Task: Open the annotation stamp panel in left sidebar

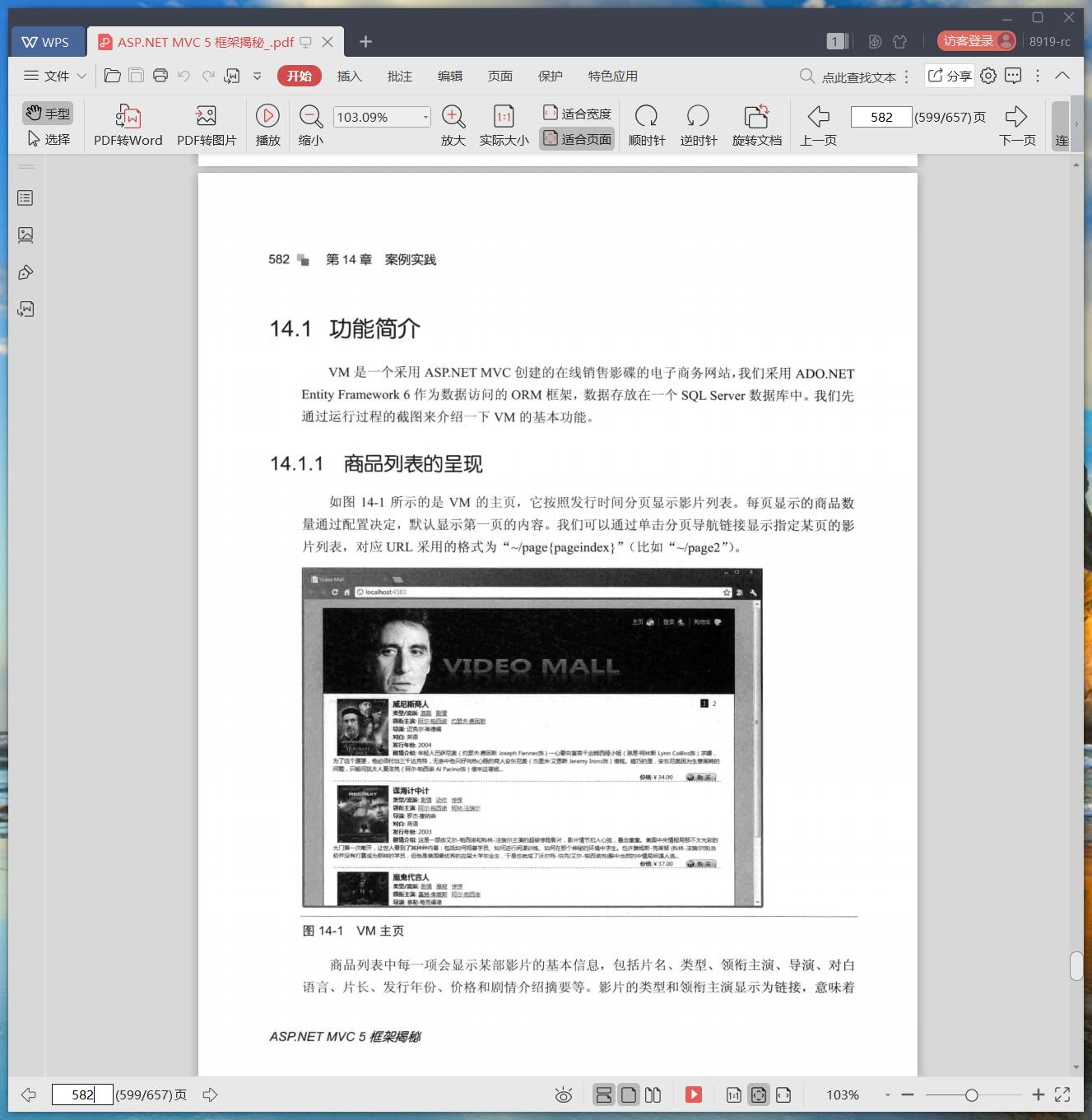Action: [x=26, y=272]
